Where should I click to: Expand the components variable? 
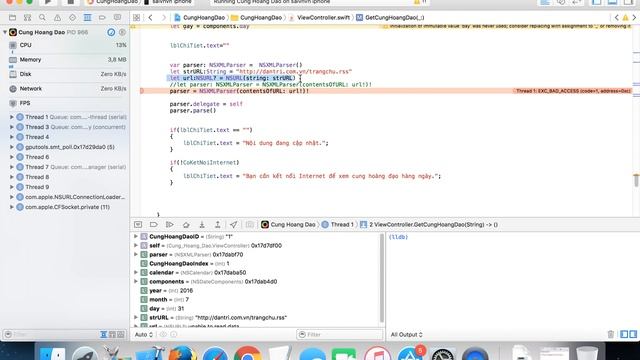coord(136,281)
